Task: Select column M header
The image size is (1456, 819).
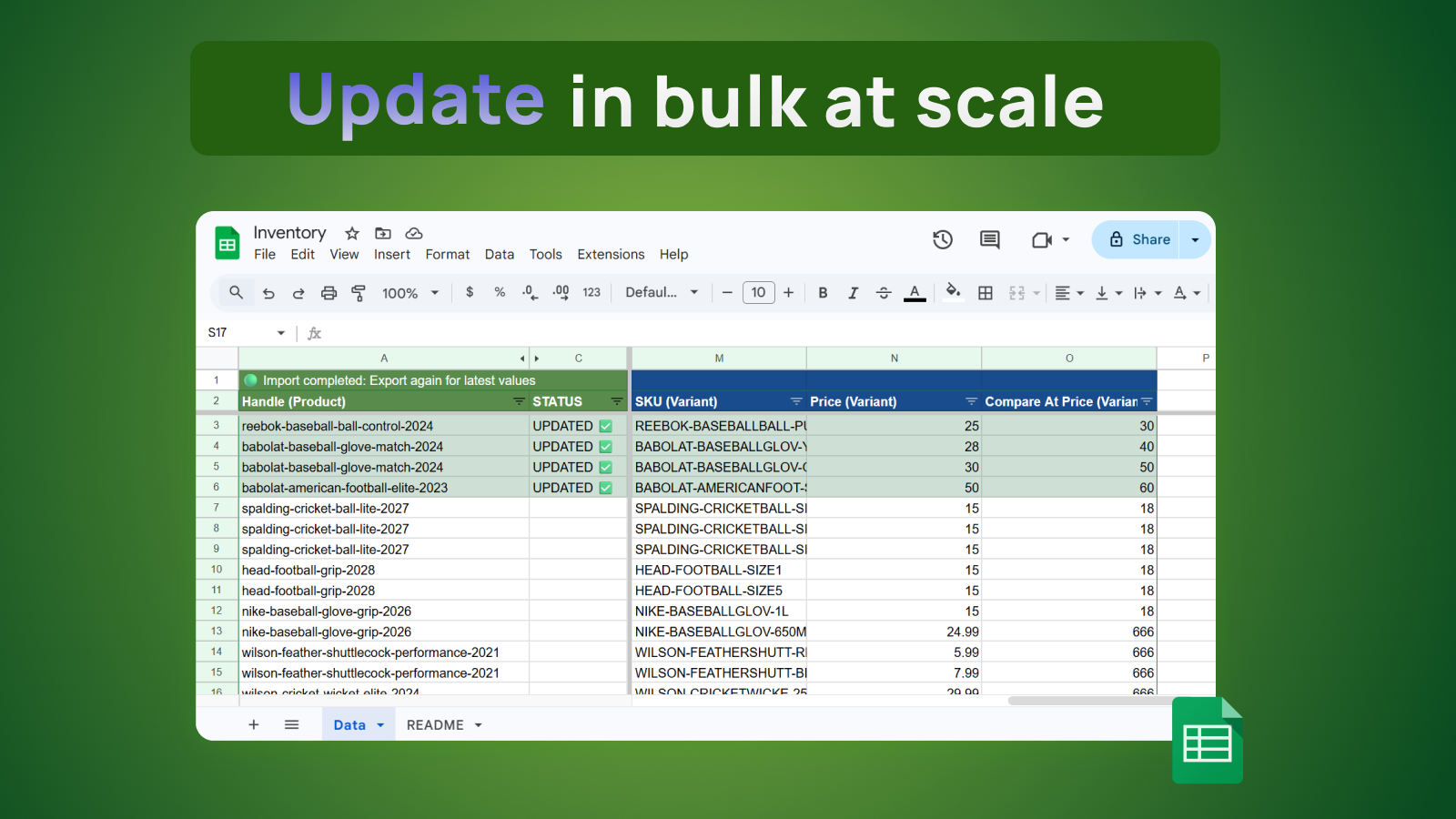Action: 719,359
